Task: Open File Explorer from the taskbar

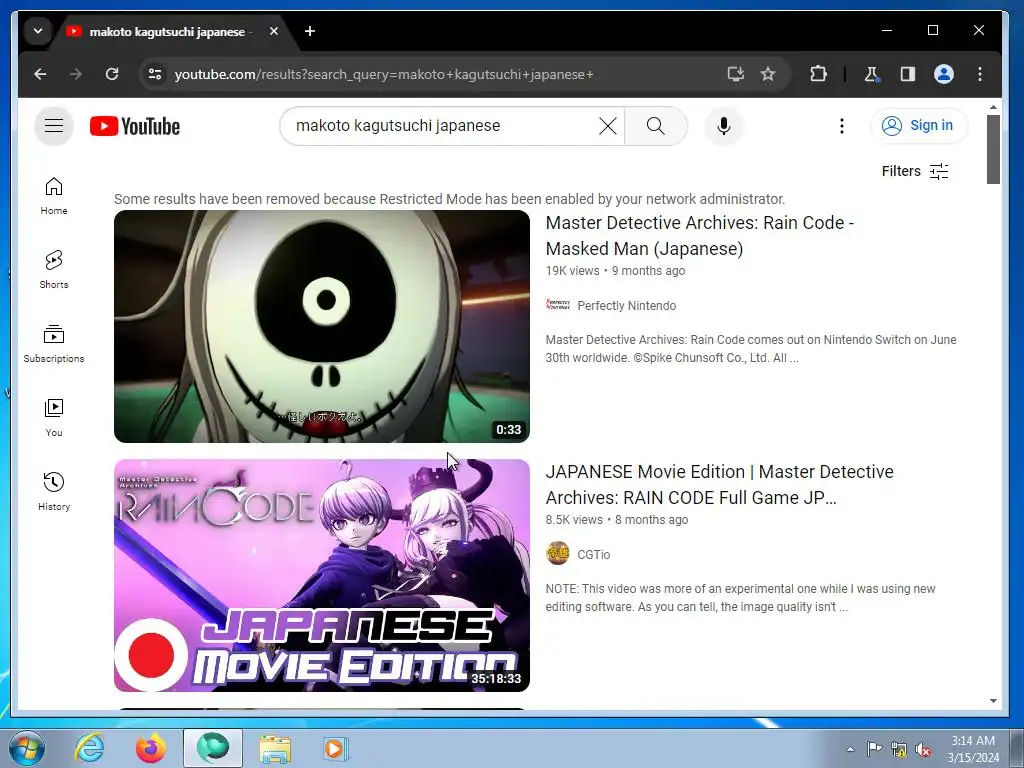Action: pos(275,748)
